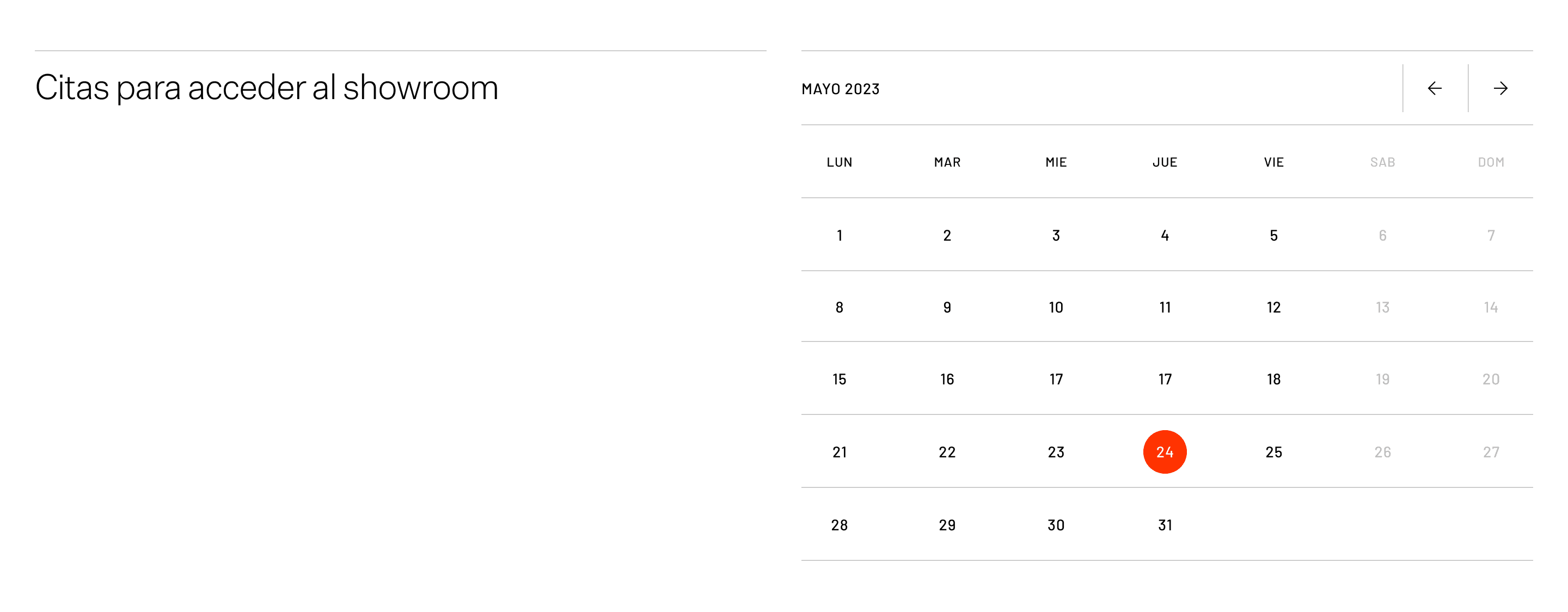Choose date 5 under VIE column
The image size is (1568, 612).
point(1273,235)
